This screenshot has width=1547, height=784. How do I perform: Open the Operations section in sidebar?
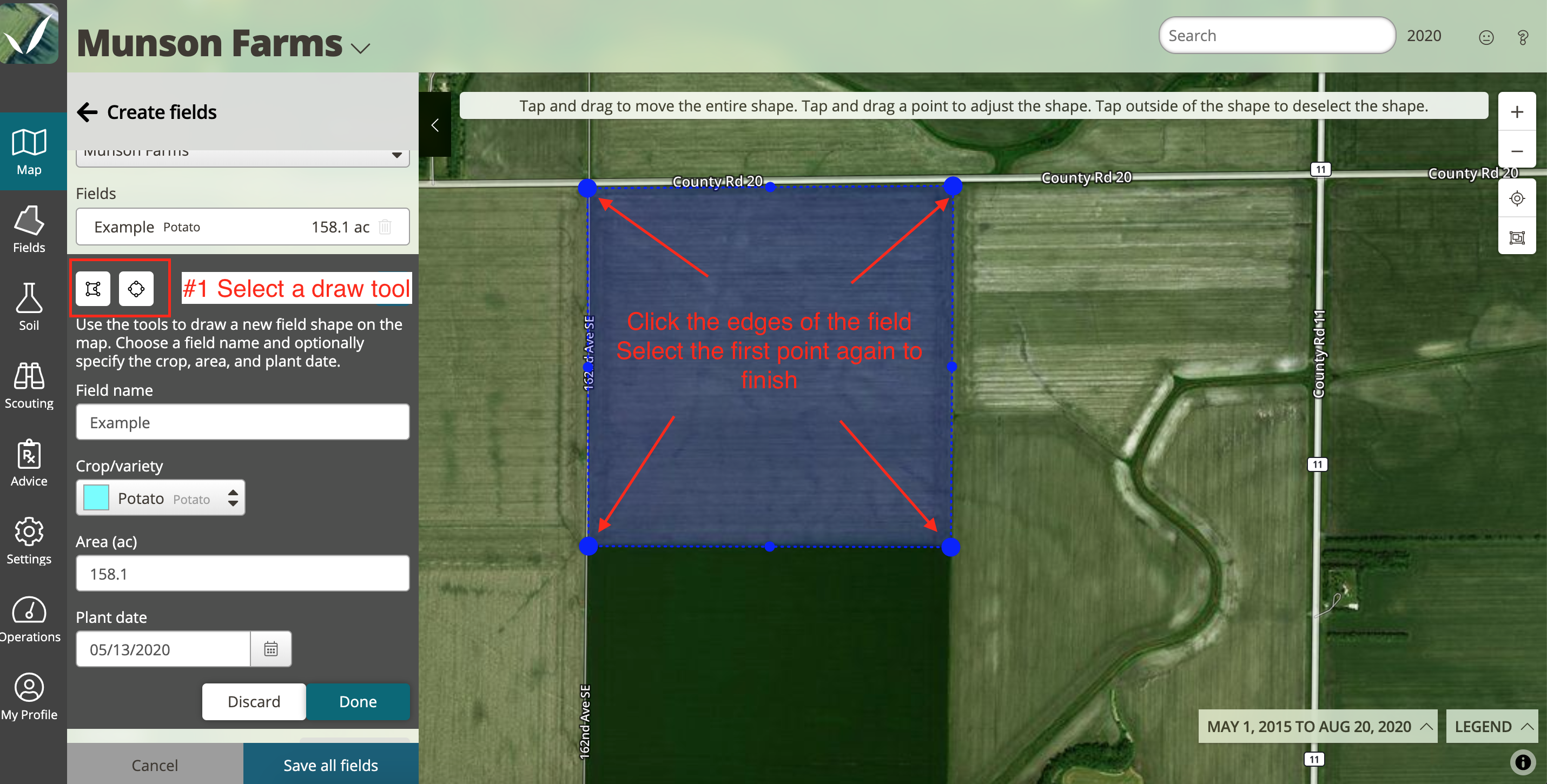pos(29,619)
